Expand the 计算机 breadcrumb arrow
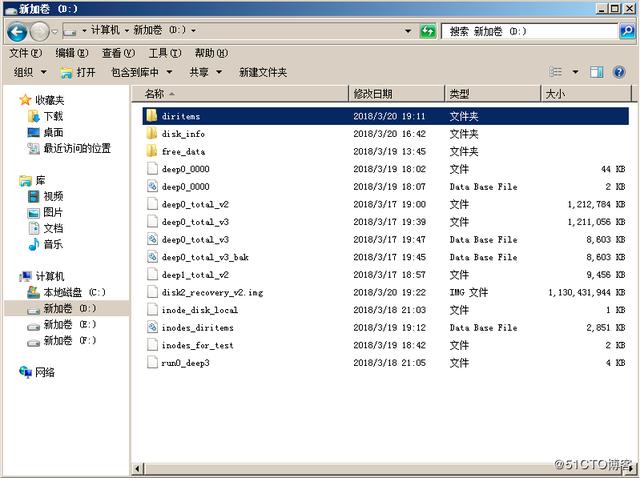Viewport: 640px width, 478px height. coord(127,31)
